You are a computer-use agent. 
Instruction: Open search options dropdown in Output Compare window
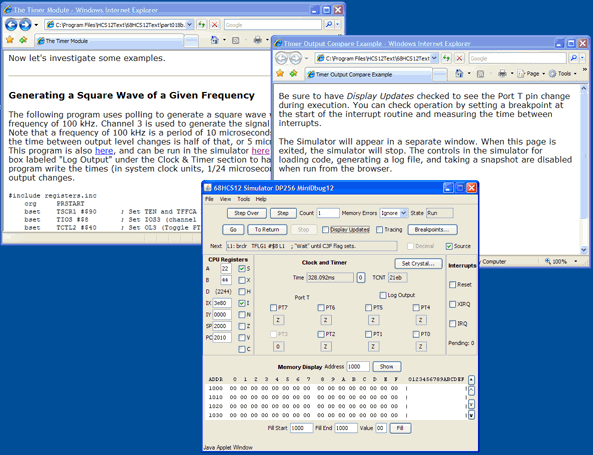pyautogui.click(x=582, y=58)
